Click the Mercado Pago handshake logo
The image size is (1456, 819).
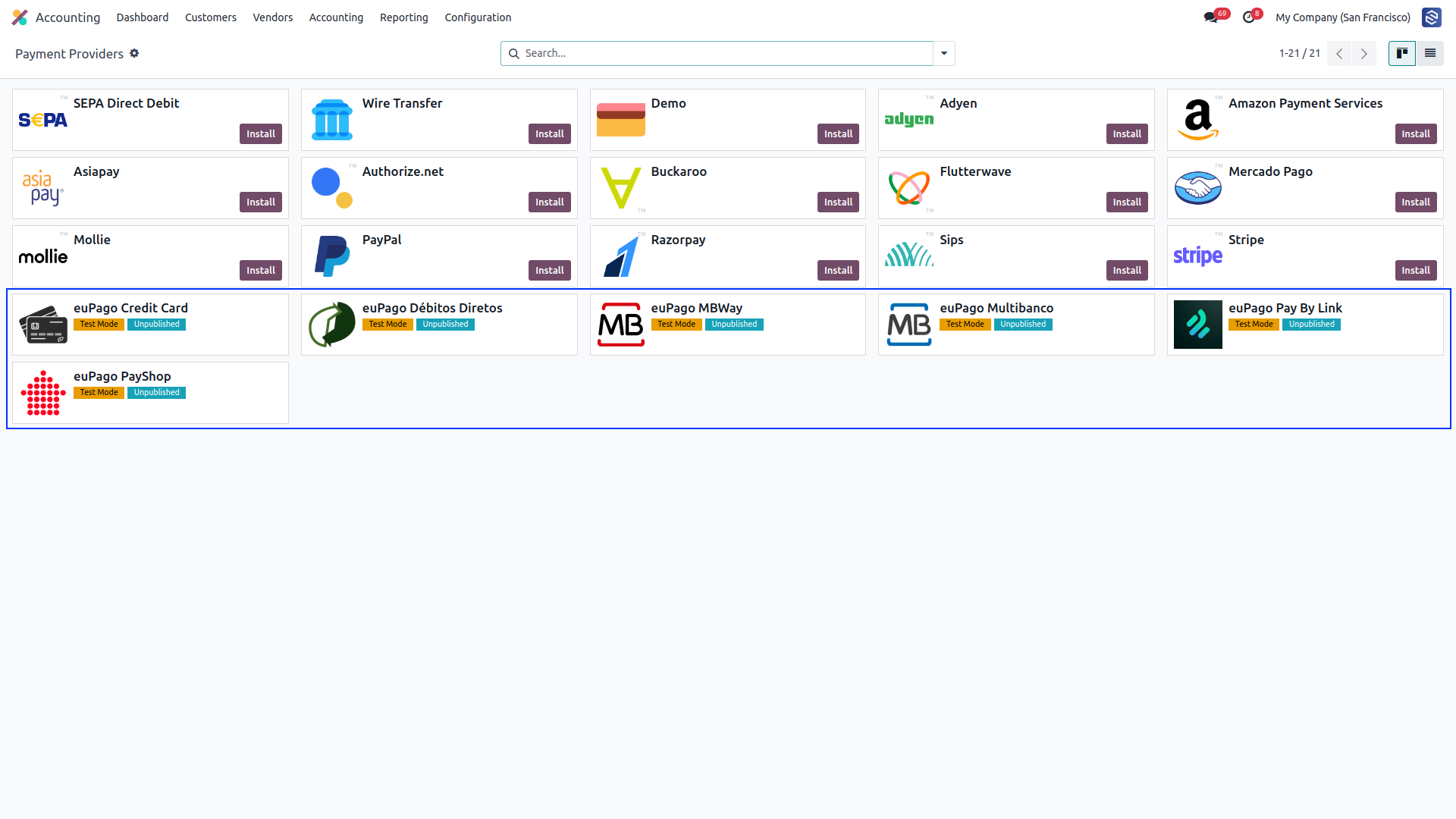1198,188
